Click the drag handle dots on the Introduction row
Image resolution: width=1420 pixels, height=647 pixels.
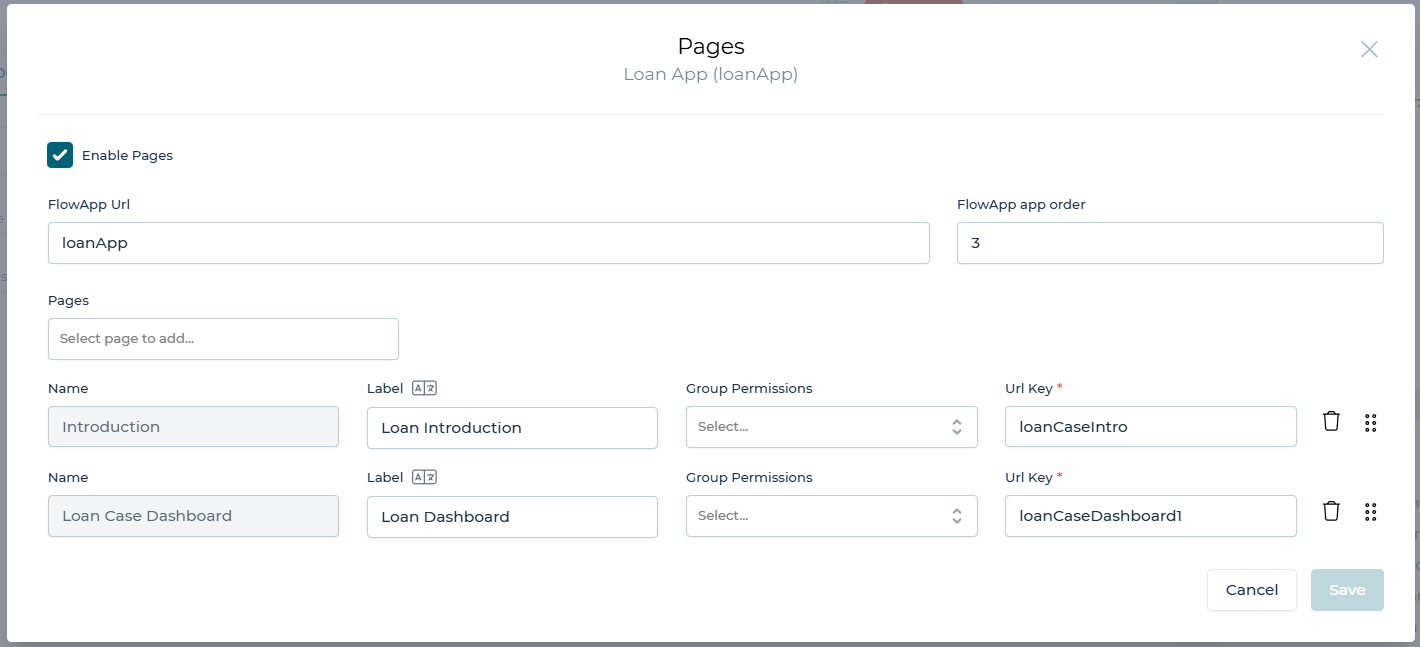[x=1371, y=423]
